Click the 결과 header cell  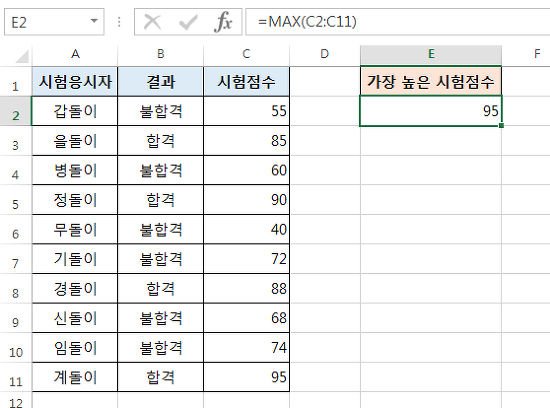[161, 82]
